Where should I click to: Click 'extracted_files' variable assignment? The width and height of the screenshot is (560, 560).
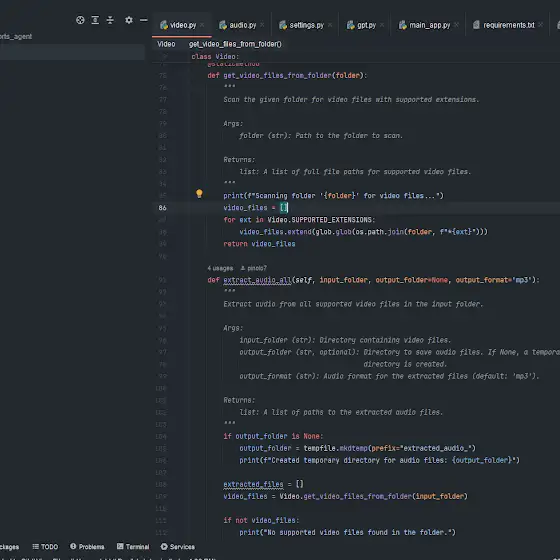coord(253,484)
